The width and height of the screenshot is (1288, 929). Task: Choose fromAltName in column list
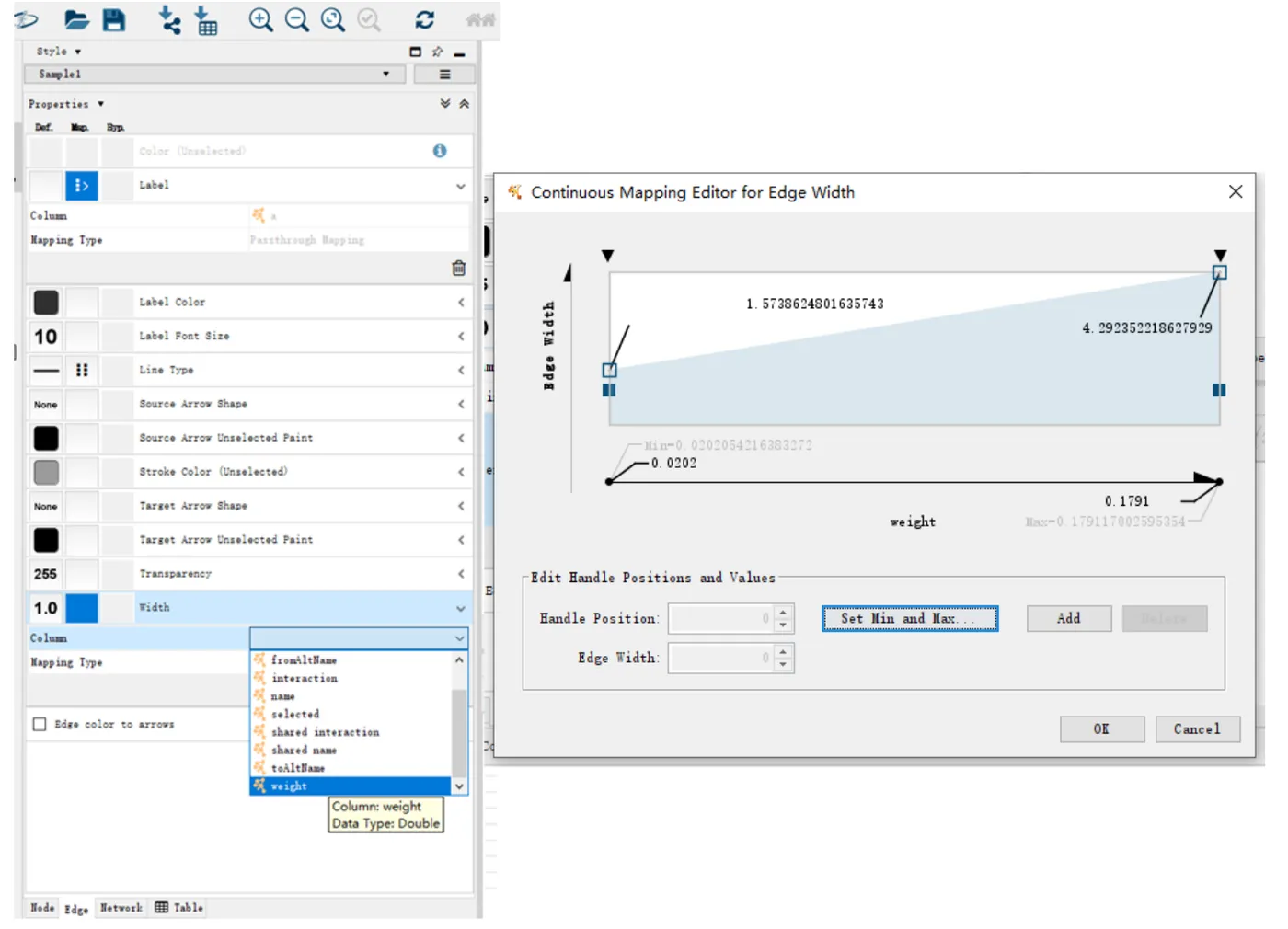(x=351, y=660)
